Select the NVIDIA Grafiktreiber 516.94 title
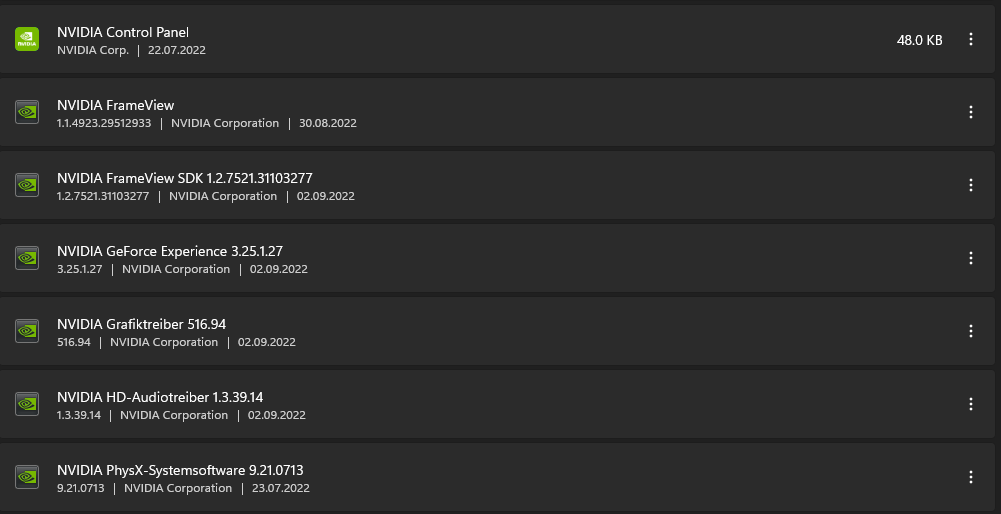Screen dimensions: 1001x514 click(142, 324)
